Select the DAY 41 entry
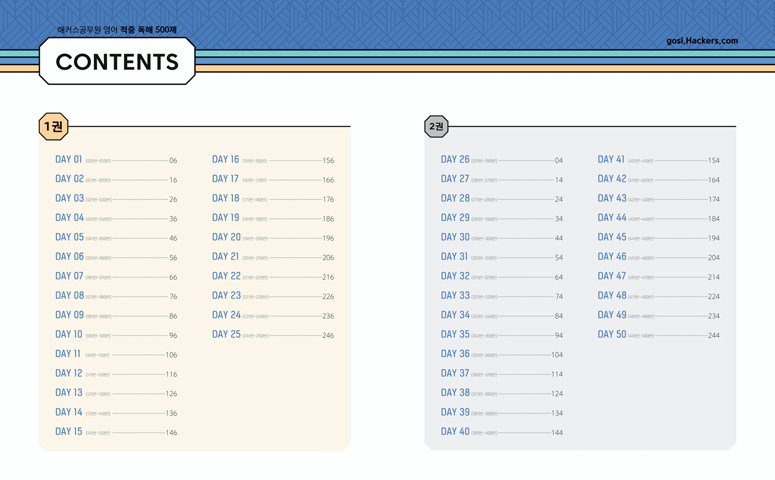 [612, 160]
